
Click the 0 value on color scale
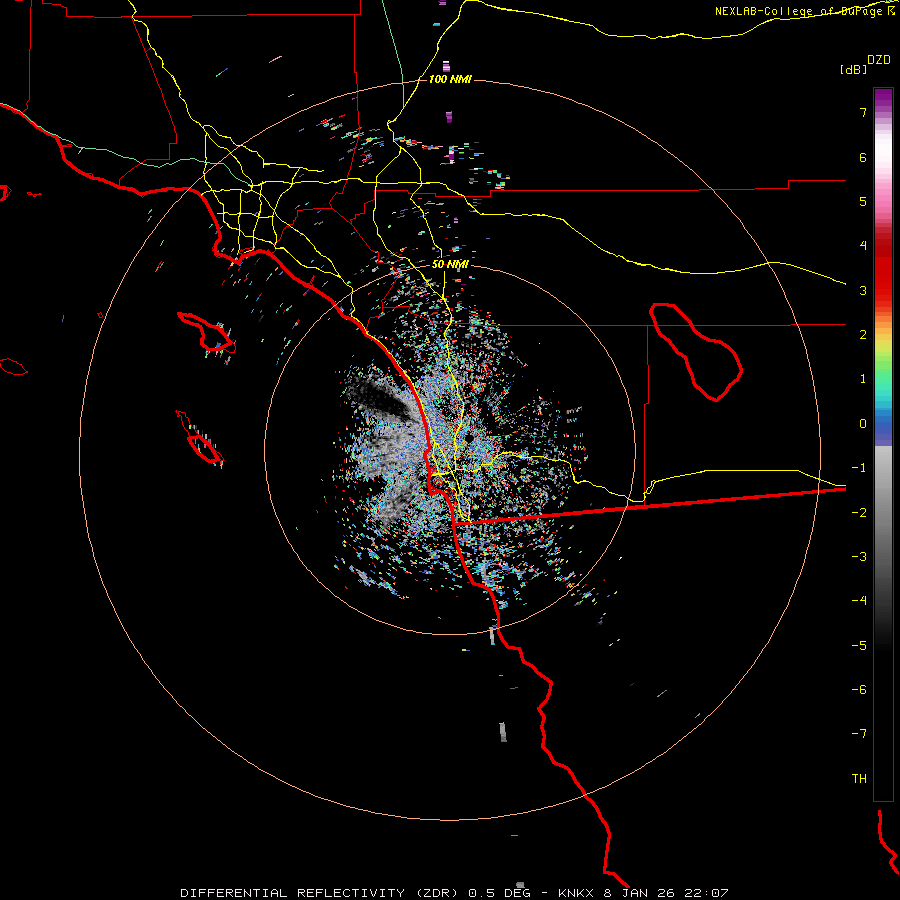point(863,424)
